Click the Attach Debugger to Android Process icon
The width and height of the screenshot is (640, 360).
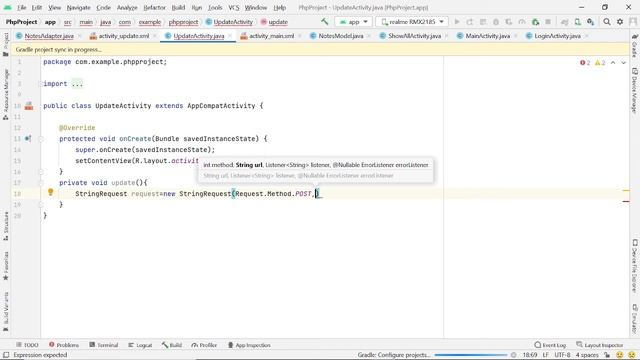pyautogui.click(x=535, y=22)
